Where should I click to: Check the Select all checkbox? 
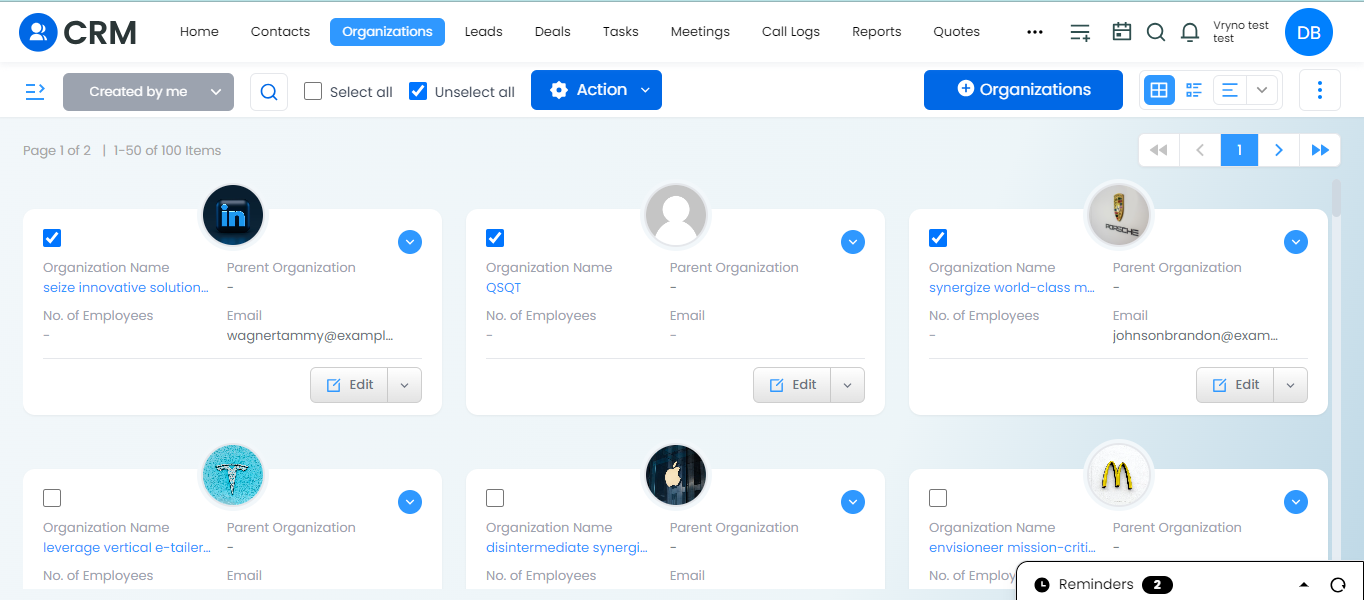coord(313,91)
